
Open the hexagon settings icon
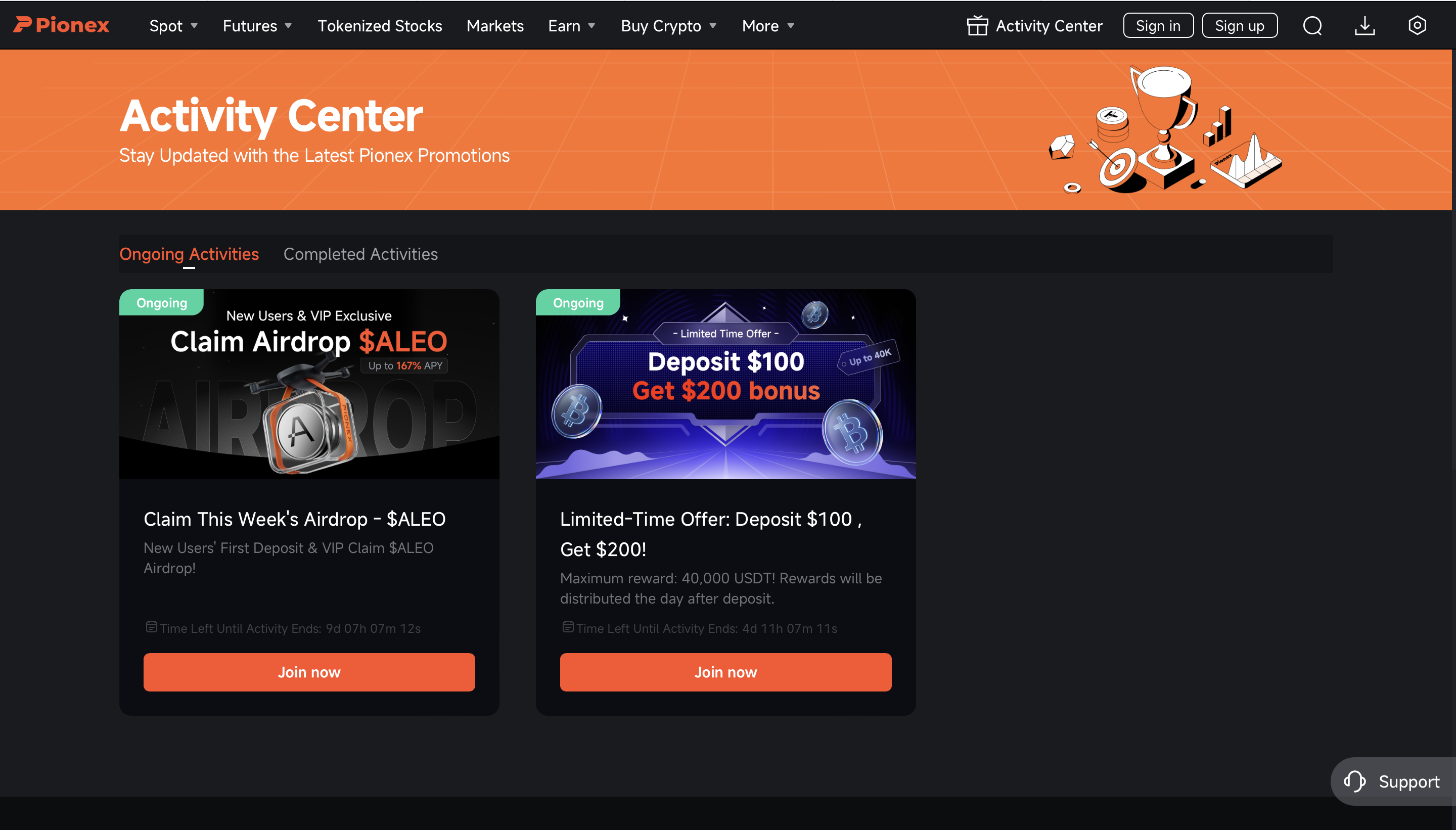[x=1417, y=26]
